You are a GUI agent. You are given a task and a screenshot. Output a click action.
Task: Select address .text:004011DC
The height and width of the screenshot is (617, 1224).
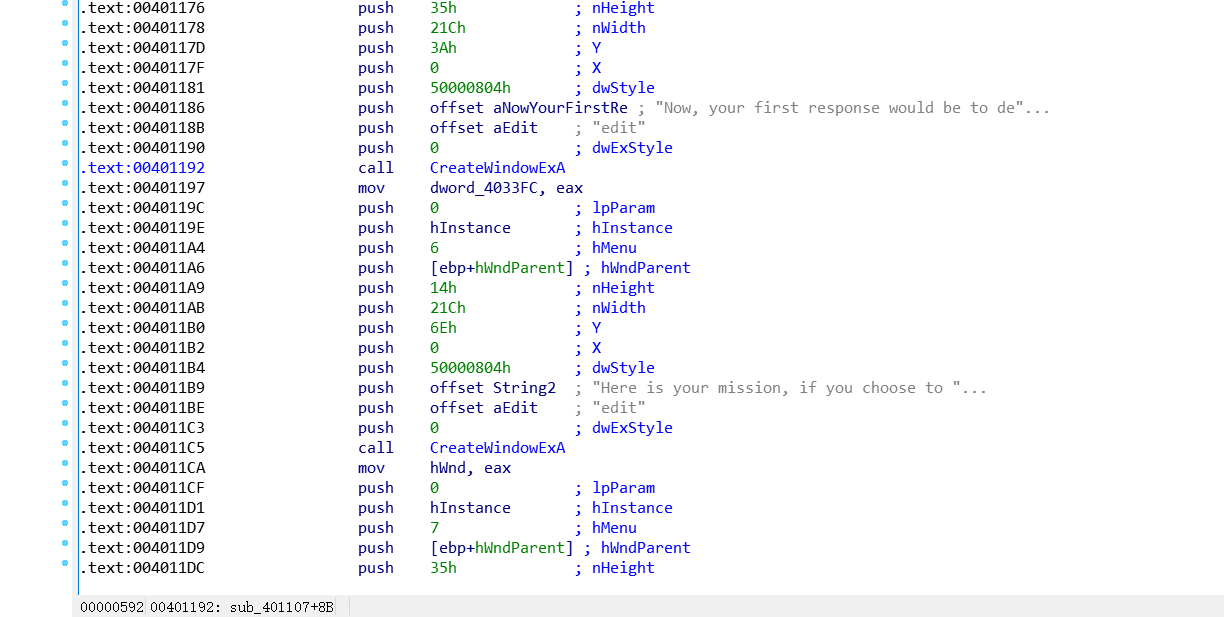click(143, 568)
